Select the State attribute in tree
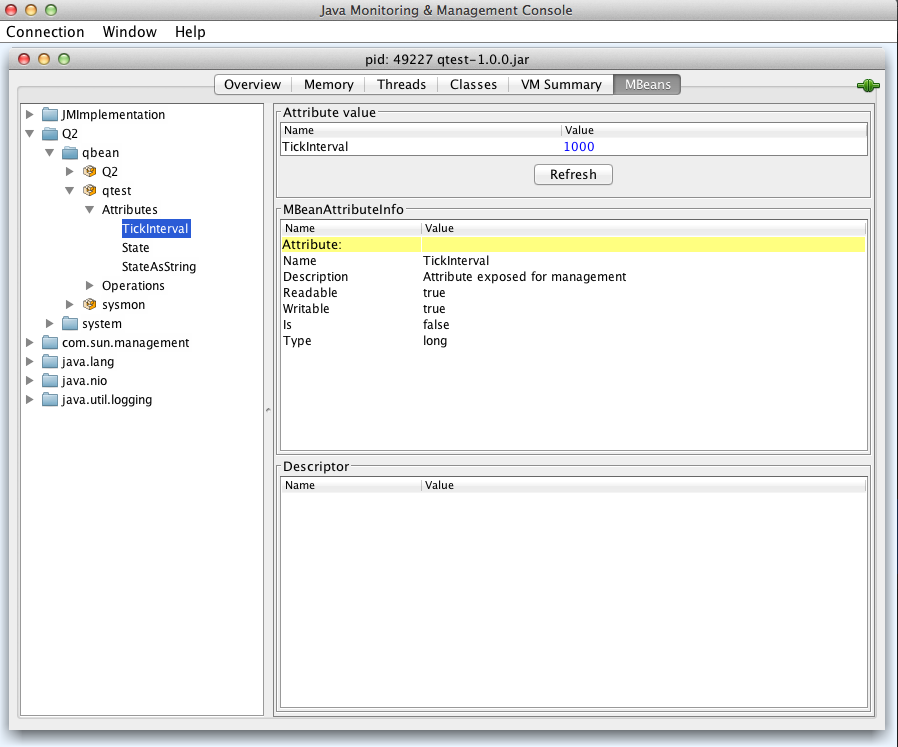Image resolution: width=898 pixels, height=747 pixels. [136, 248]
